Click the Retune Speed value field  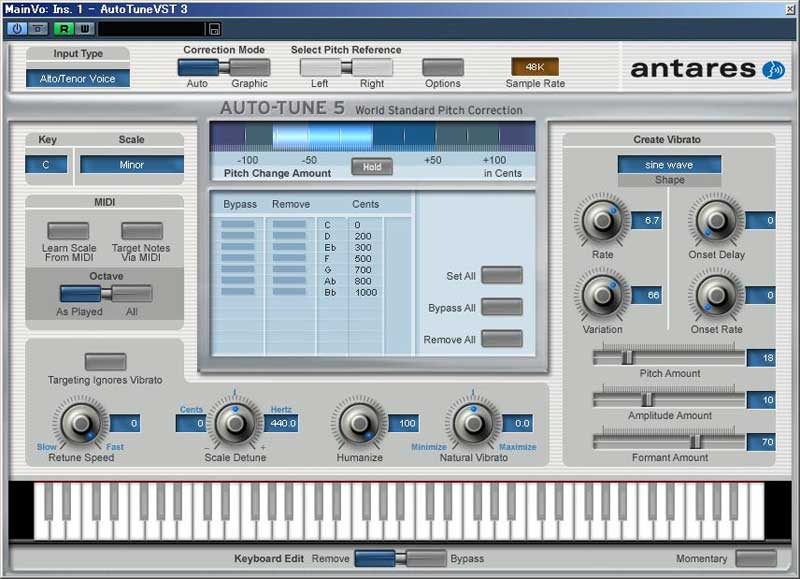125,423
